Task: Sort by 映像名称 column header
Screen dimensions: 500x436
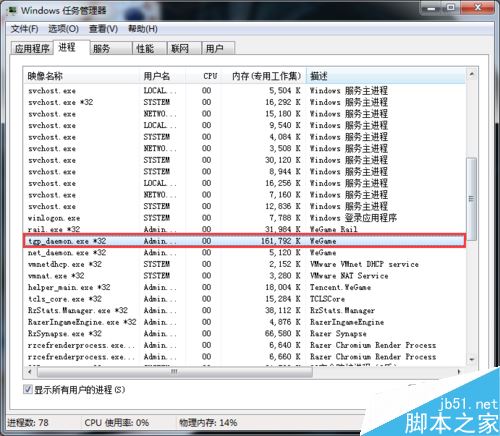Action: pyautogui.click(x=81, y=76)
